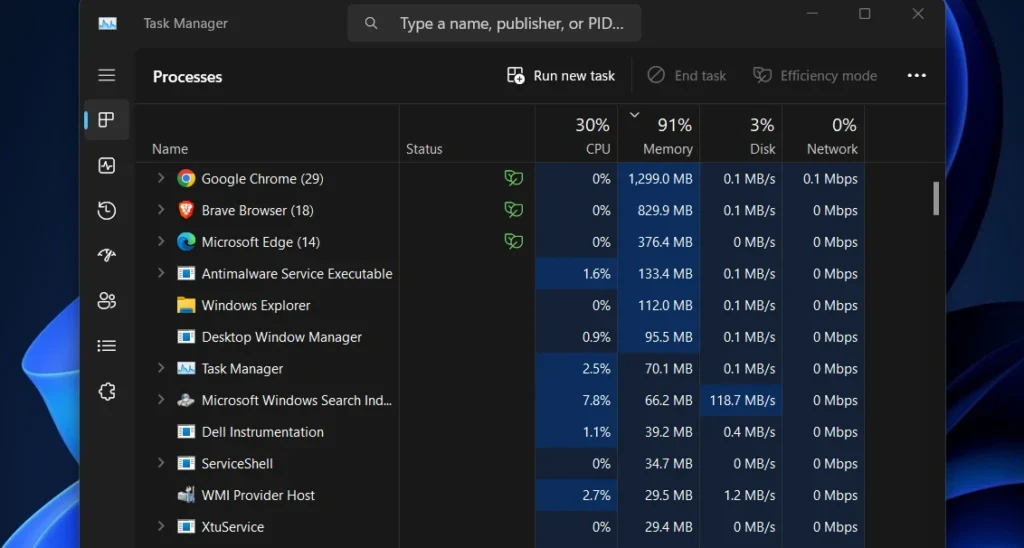Click Antimalware memory value 133.4 MB
Image resolution: width=1024 pixels, height=548 pixels.
click(665, 274)
